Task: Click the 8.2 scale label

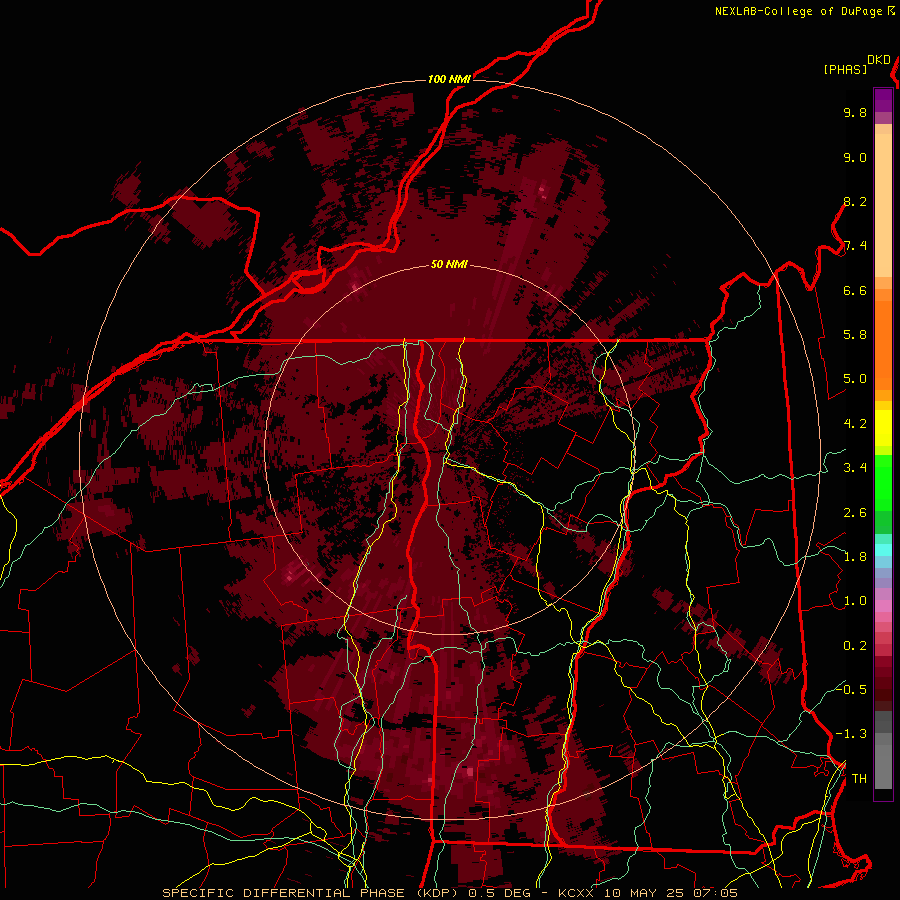Action: pyautogui.click(x=855, y=201)
